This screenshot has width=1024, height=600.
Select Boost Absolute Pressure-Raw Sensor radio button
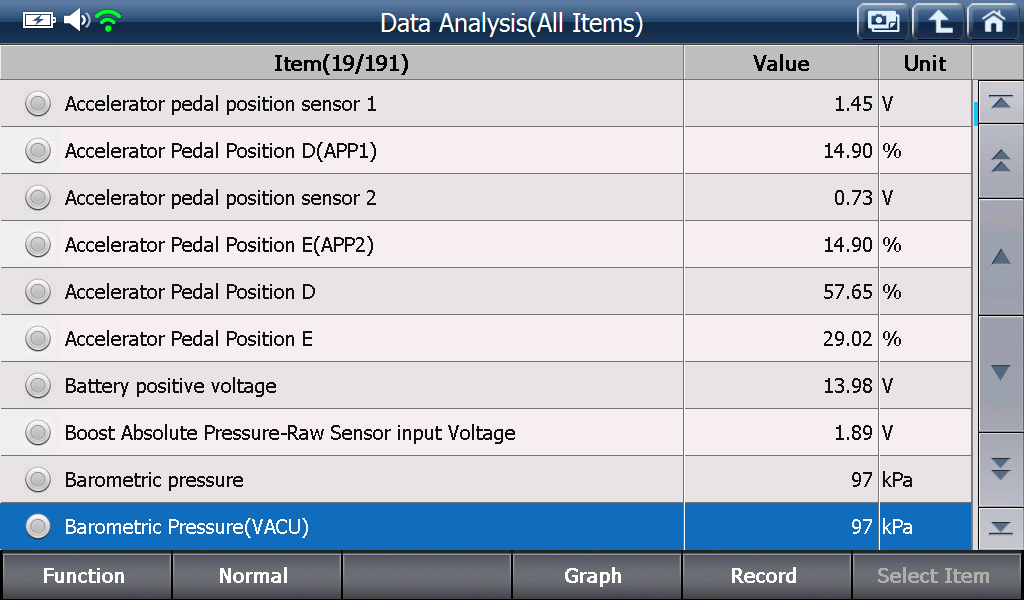pos(38,433)
